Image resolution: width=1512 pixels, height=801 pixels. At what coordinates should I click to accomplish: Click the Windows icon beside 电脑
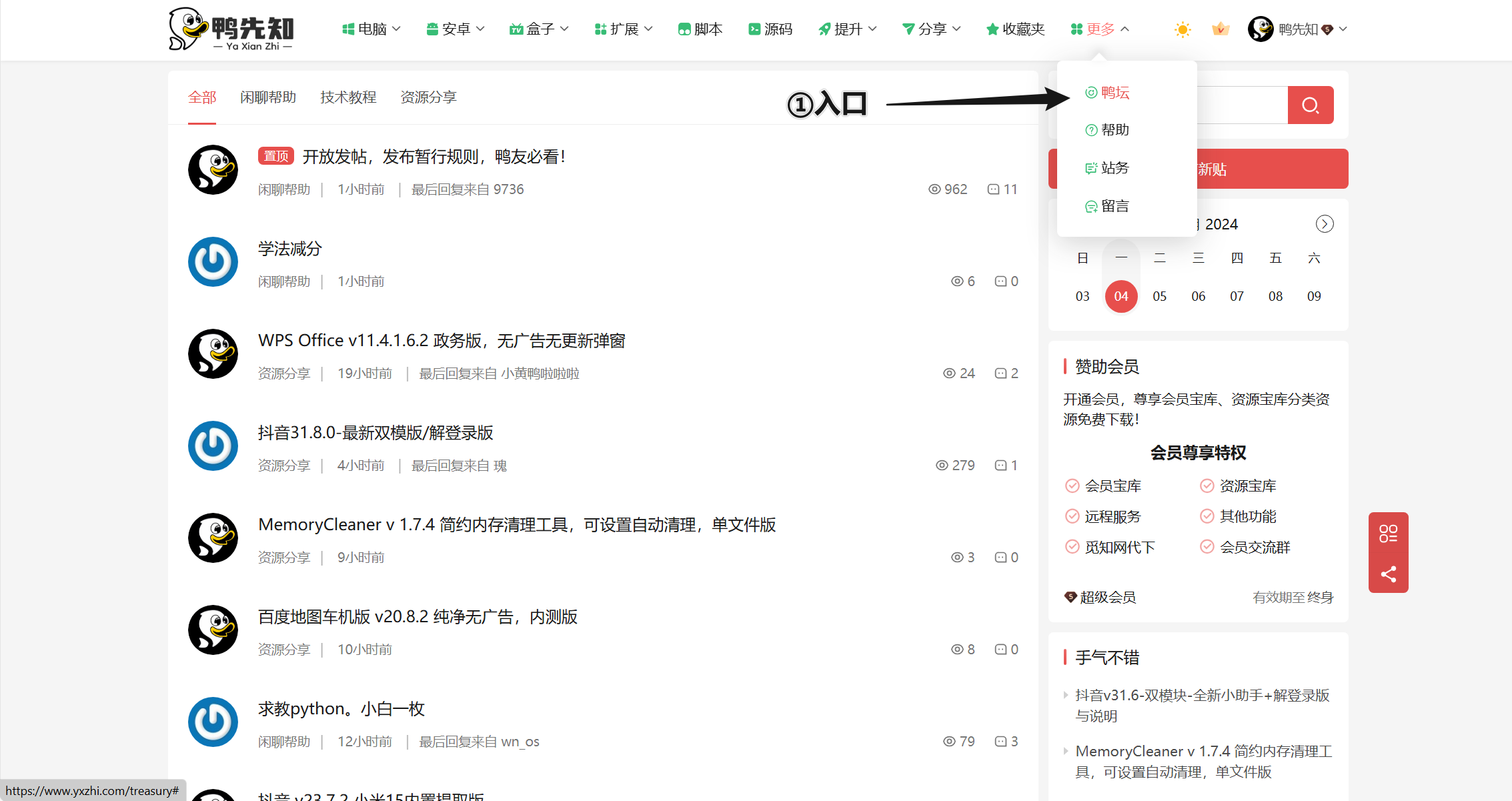pos(348,29)
